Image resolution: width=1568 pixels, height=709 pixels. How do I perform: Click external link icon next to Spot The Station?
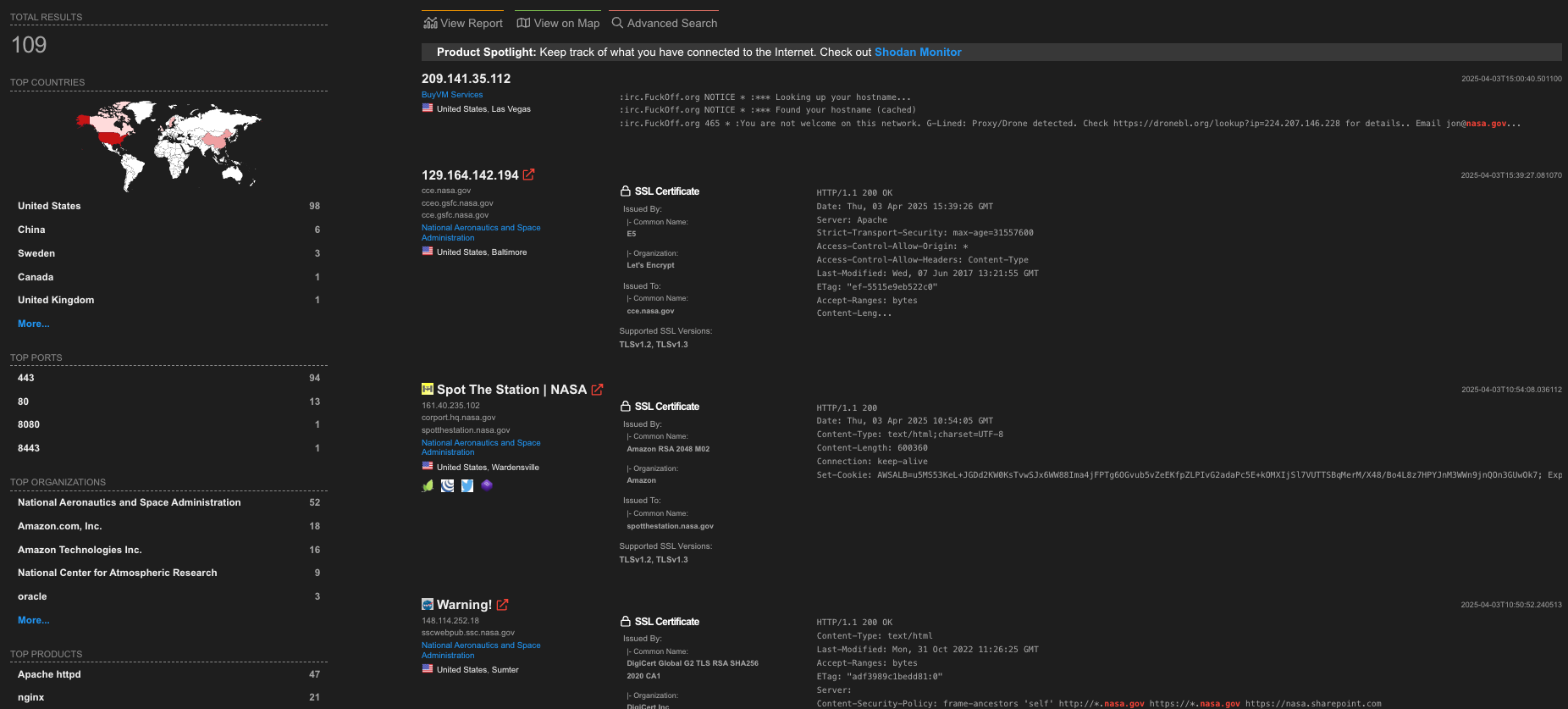pos(597,390)
